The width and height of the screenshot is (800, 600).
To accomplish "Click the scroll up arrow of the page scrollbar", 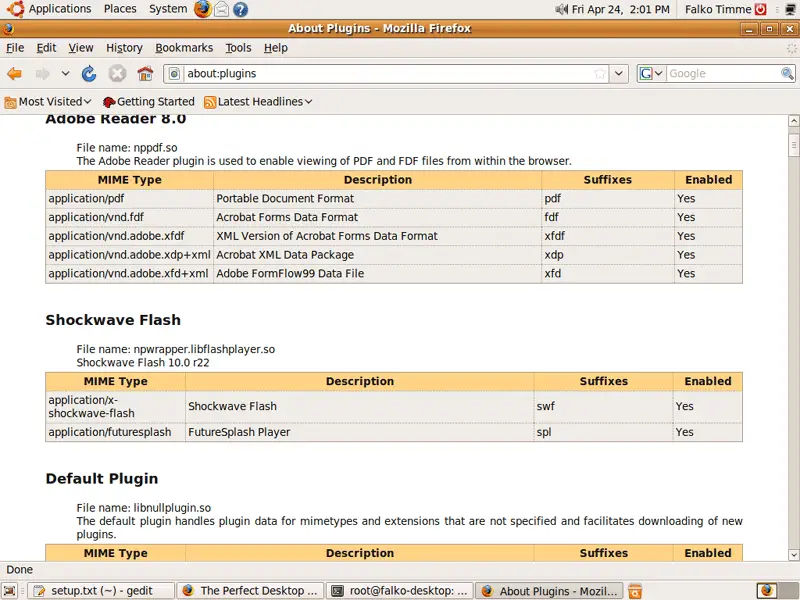I will point(793,121).
